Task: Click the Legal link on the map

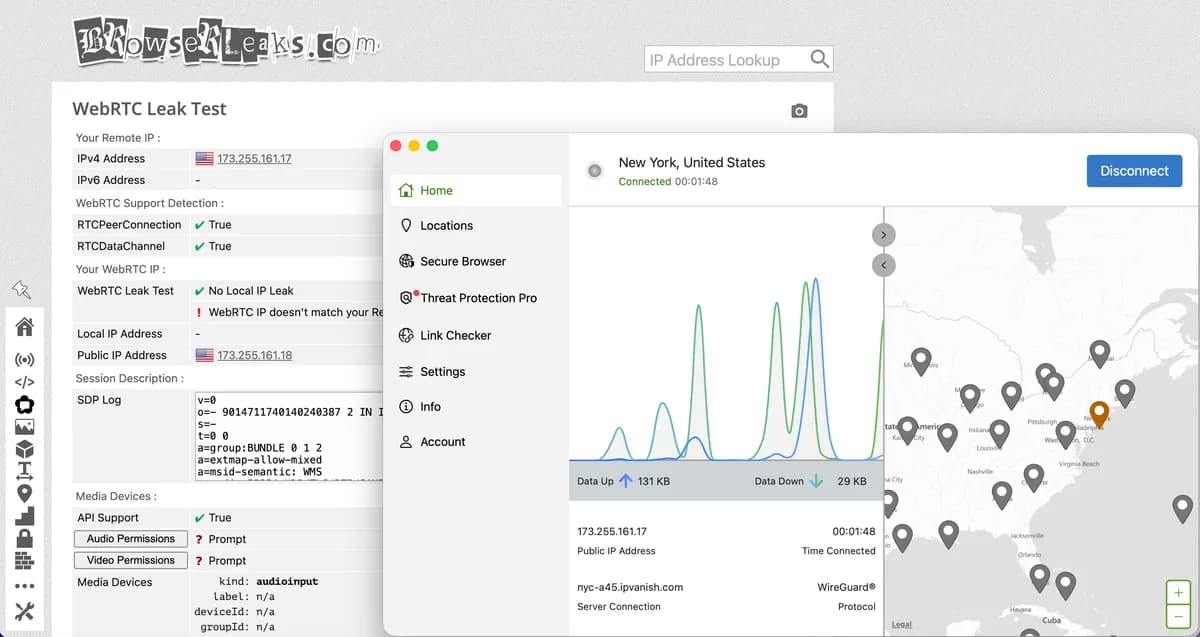Action: 901,625
